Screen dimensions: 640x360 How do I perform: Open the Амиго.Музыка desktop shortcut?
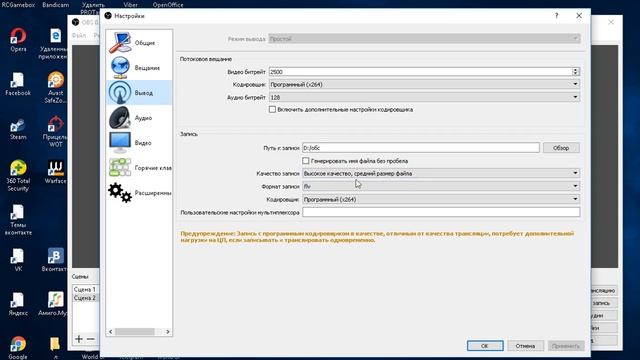point(55,304)
